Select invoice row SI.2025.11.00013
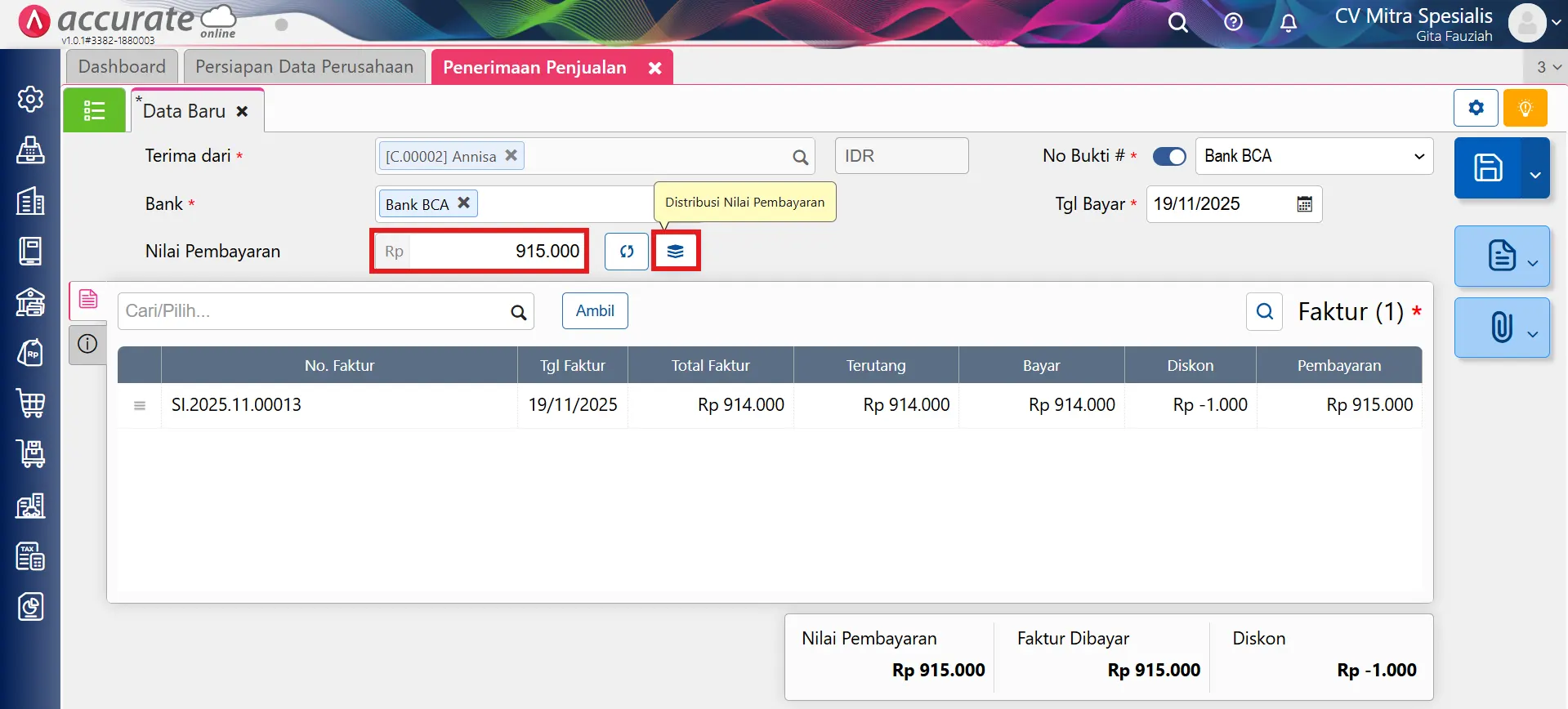 coord(236,405)
